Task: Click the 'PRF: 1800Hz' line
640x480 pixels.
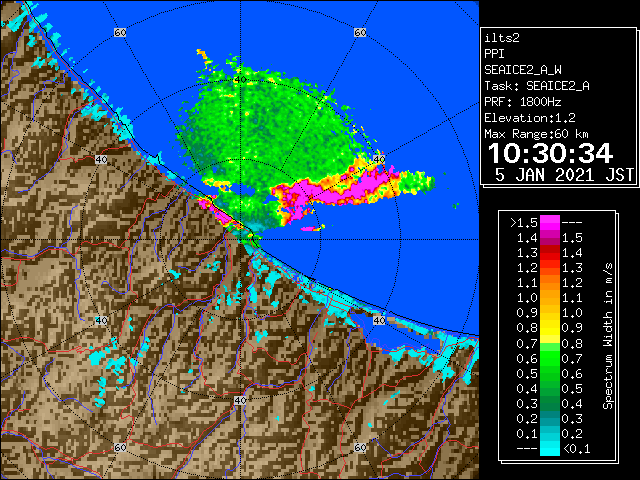Action: coord(522,102)
